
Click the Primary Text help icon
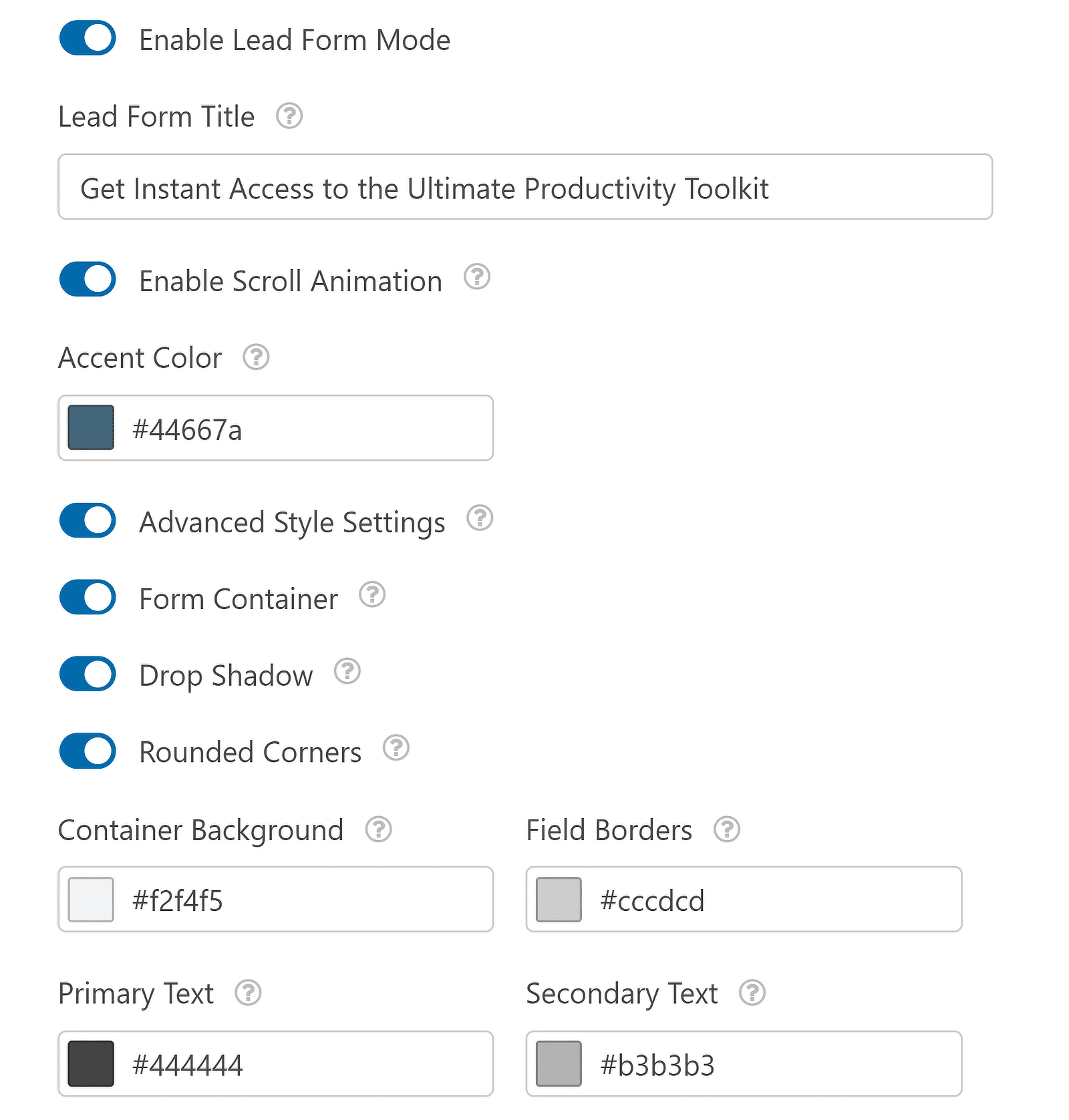[x=249, y=994]
